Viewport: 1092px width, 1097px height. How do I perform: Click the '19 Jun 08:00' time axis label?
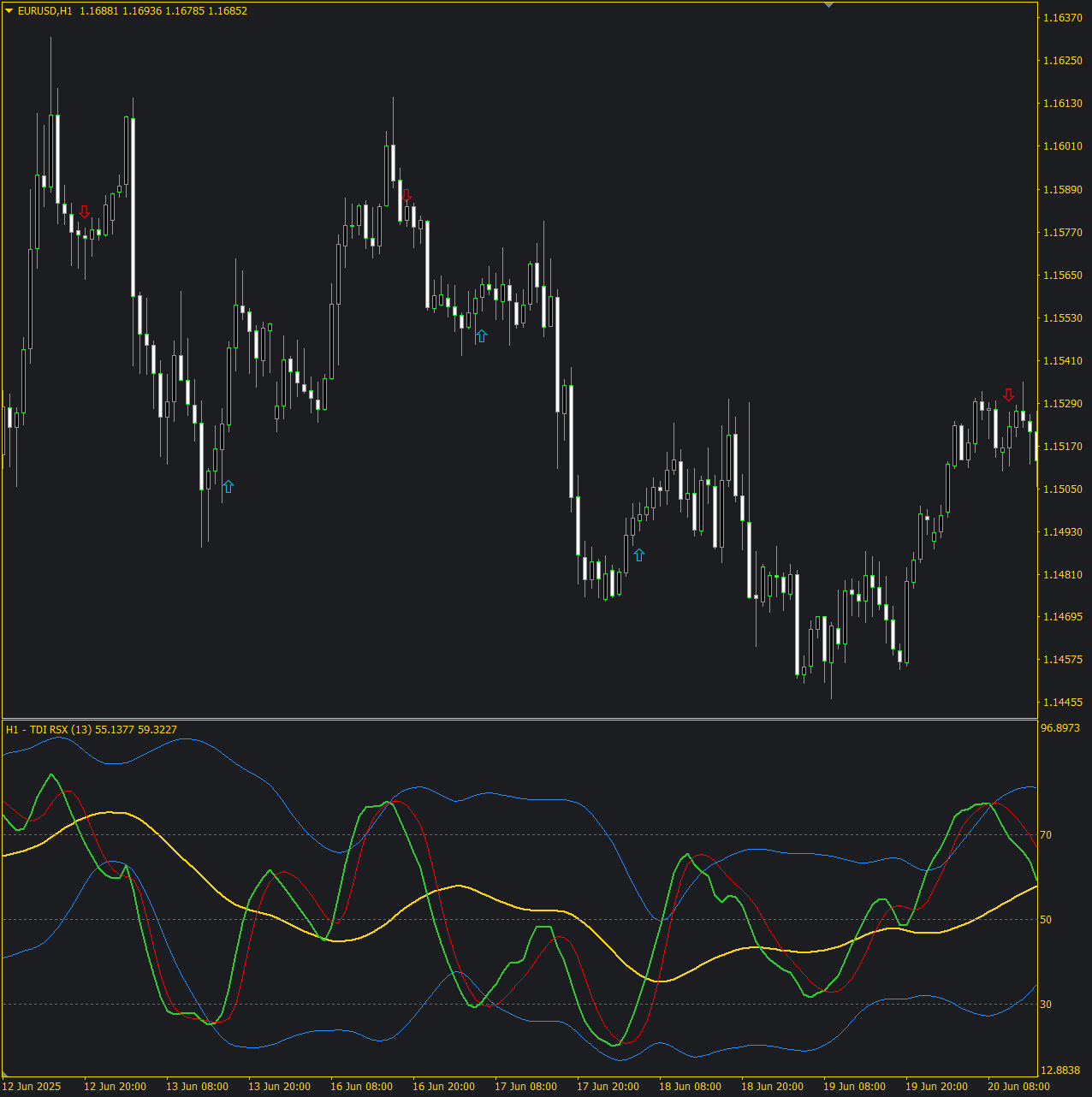coord(854,1087)
